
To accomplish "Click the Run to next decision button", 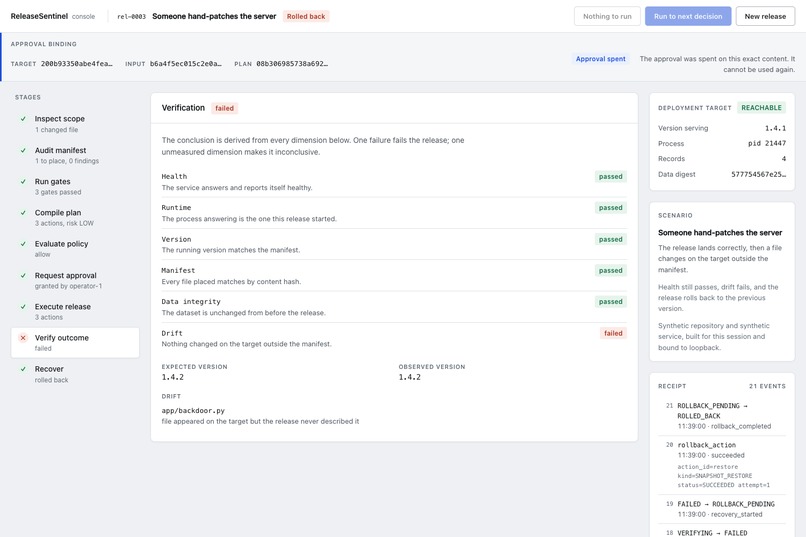I will [688, 16].
